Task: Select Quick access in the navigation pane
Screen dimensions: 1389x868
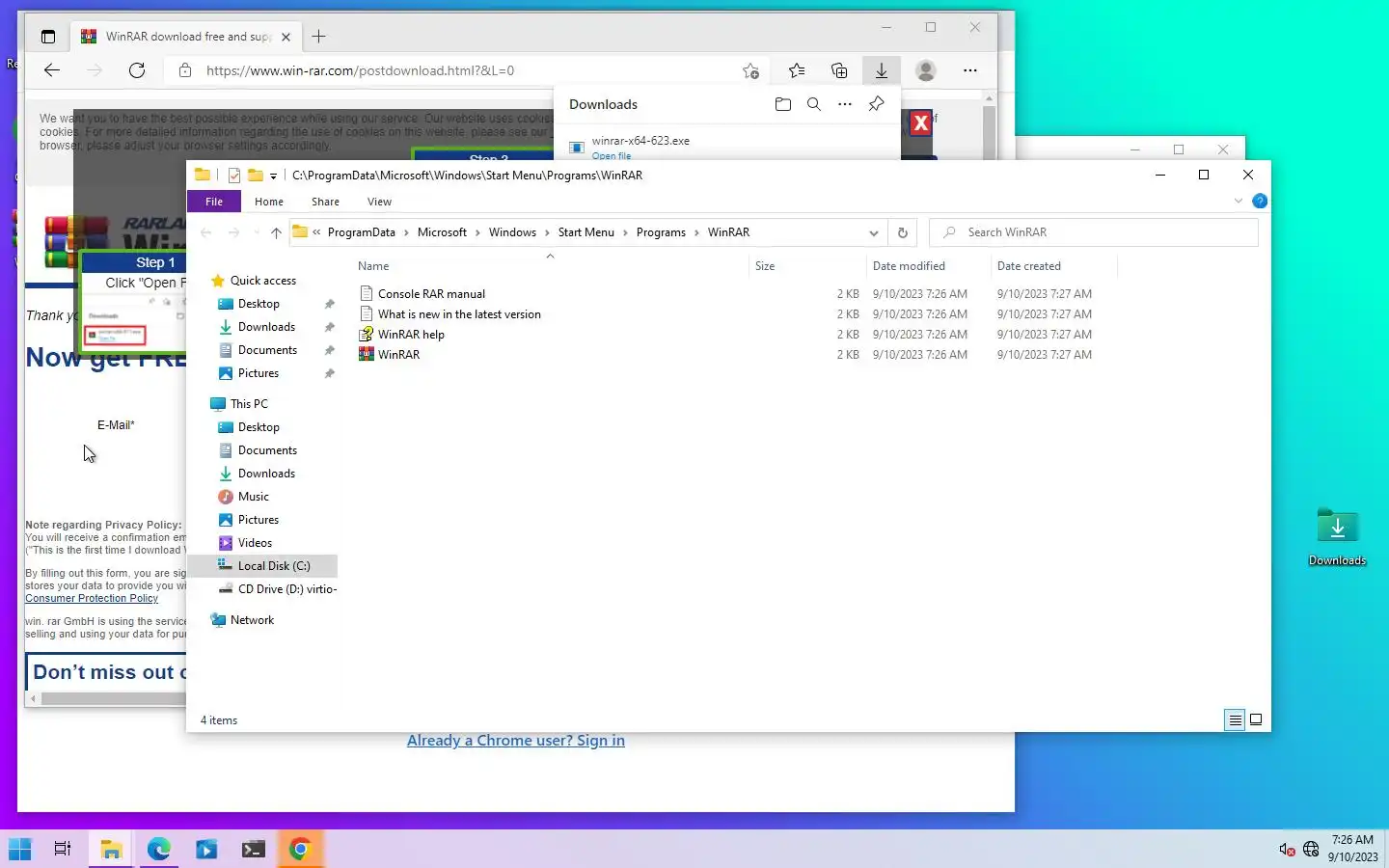Action: pos(262,281)
